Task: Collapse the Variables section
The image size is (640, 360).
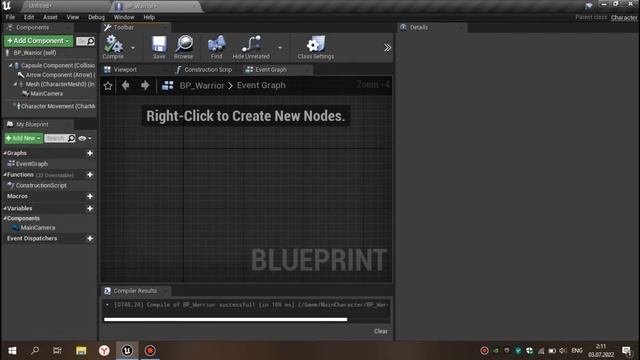Action: coord(5,209)
